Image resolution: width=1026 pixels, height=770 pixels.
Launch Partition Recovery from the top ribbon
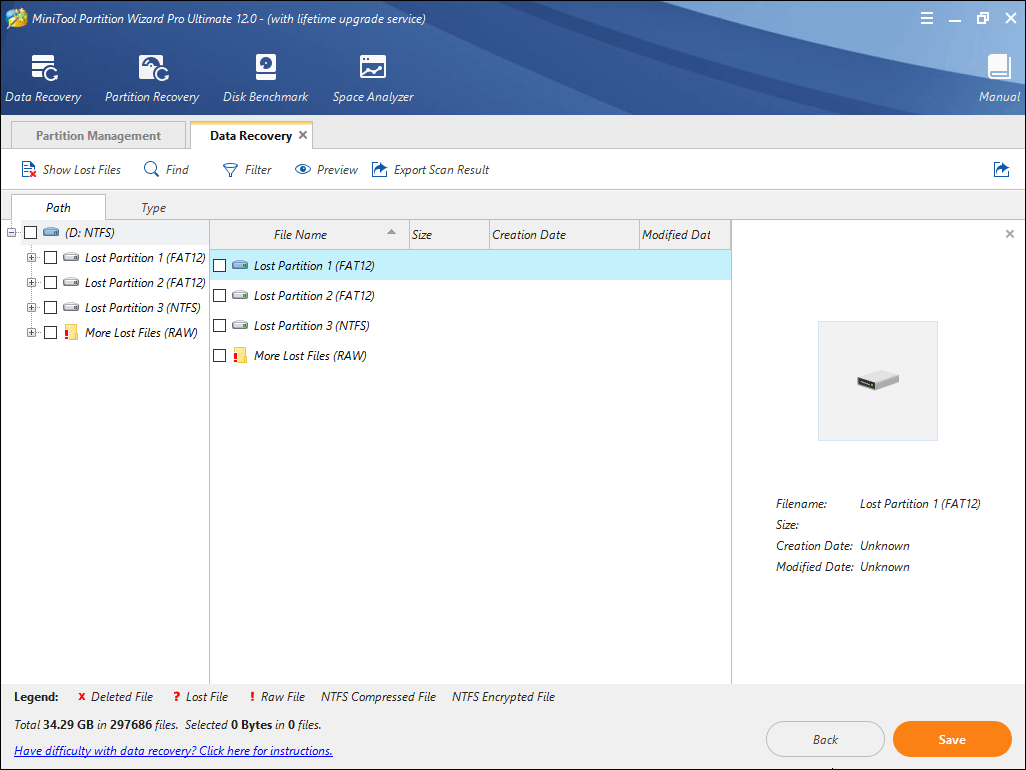coord(152,69)
